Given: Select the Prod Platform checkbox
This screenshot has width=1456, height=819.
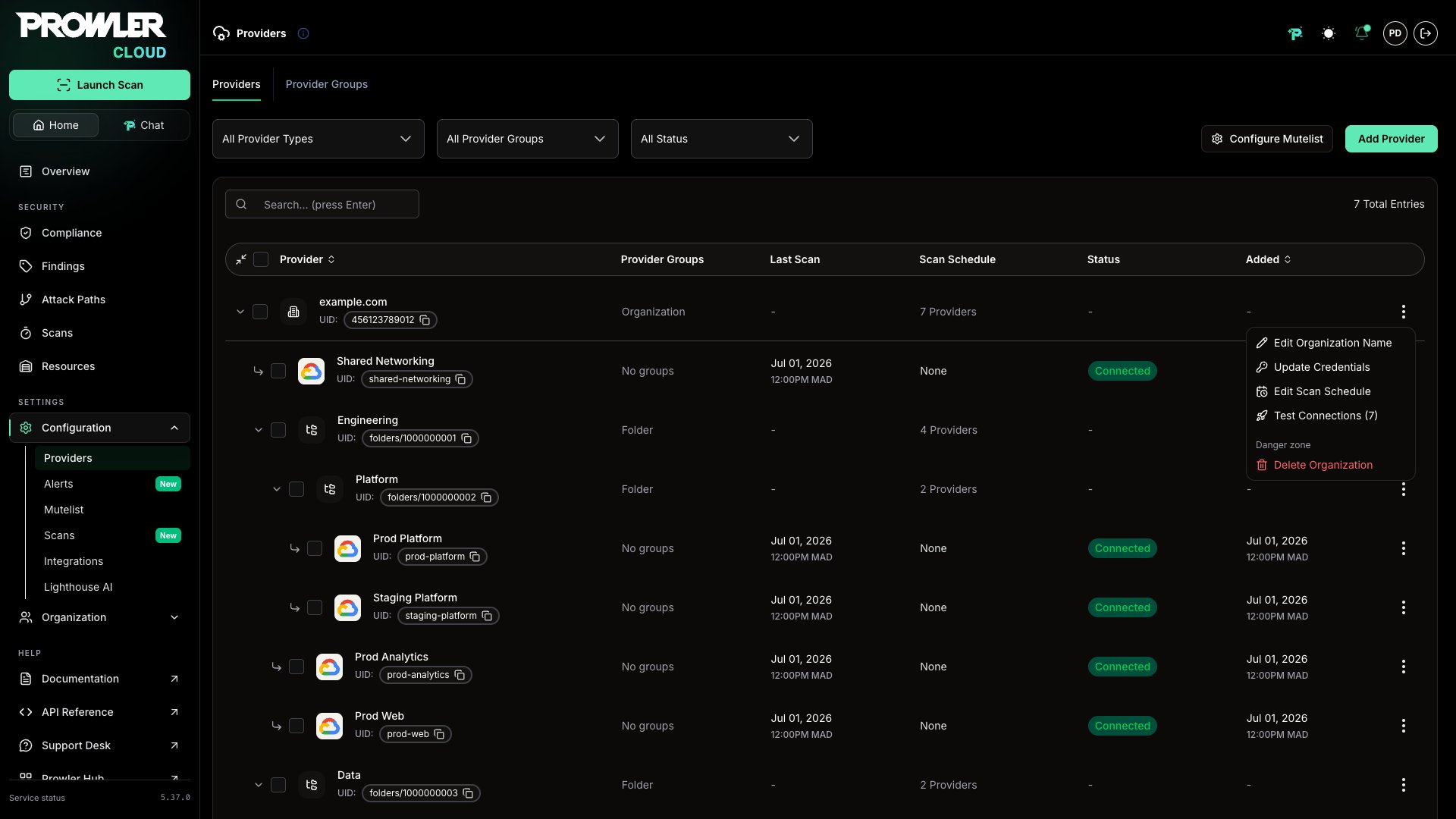Looking at the screenshot, I should [315, 548].
